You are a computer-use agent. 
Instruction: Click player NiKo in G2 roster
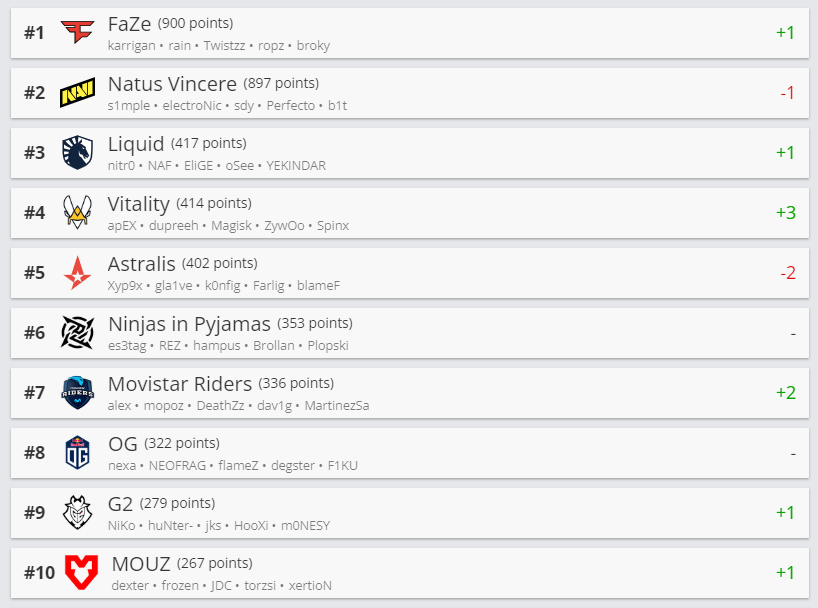pyautogui.click(x=121, y=526)
